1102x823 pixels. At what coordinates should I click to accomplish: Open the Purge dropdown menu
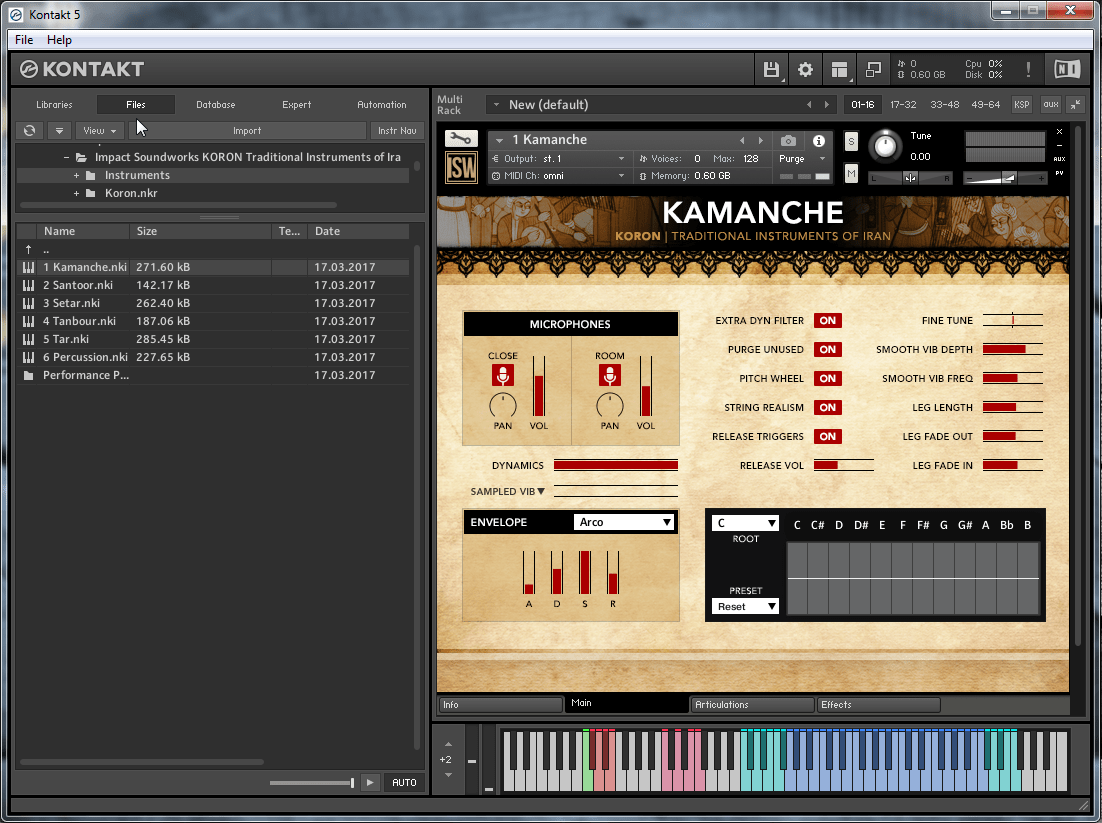point(800,159)
